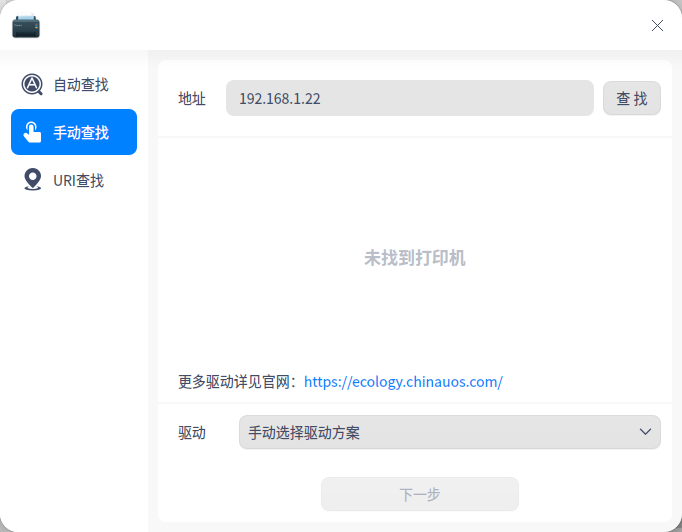Close the add printer dialog
The image size is (682, 532).
(x=657, y=26)
